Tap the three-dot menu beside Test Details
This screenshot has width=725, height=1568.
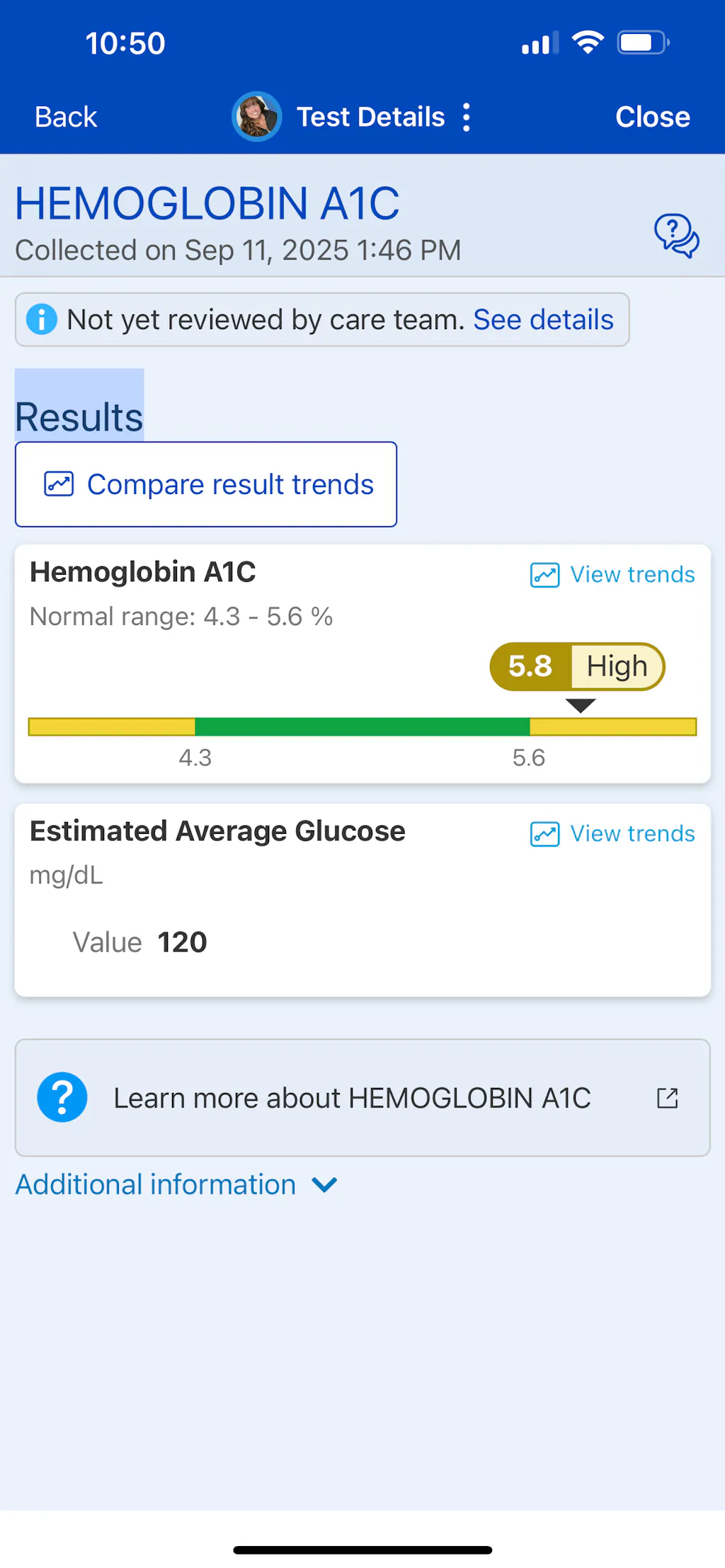pyautogui.click(x=467, y=117)
